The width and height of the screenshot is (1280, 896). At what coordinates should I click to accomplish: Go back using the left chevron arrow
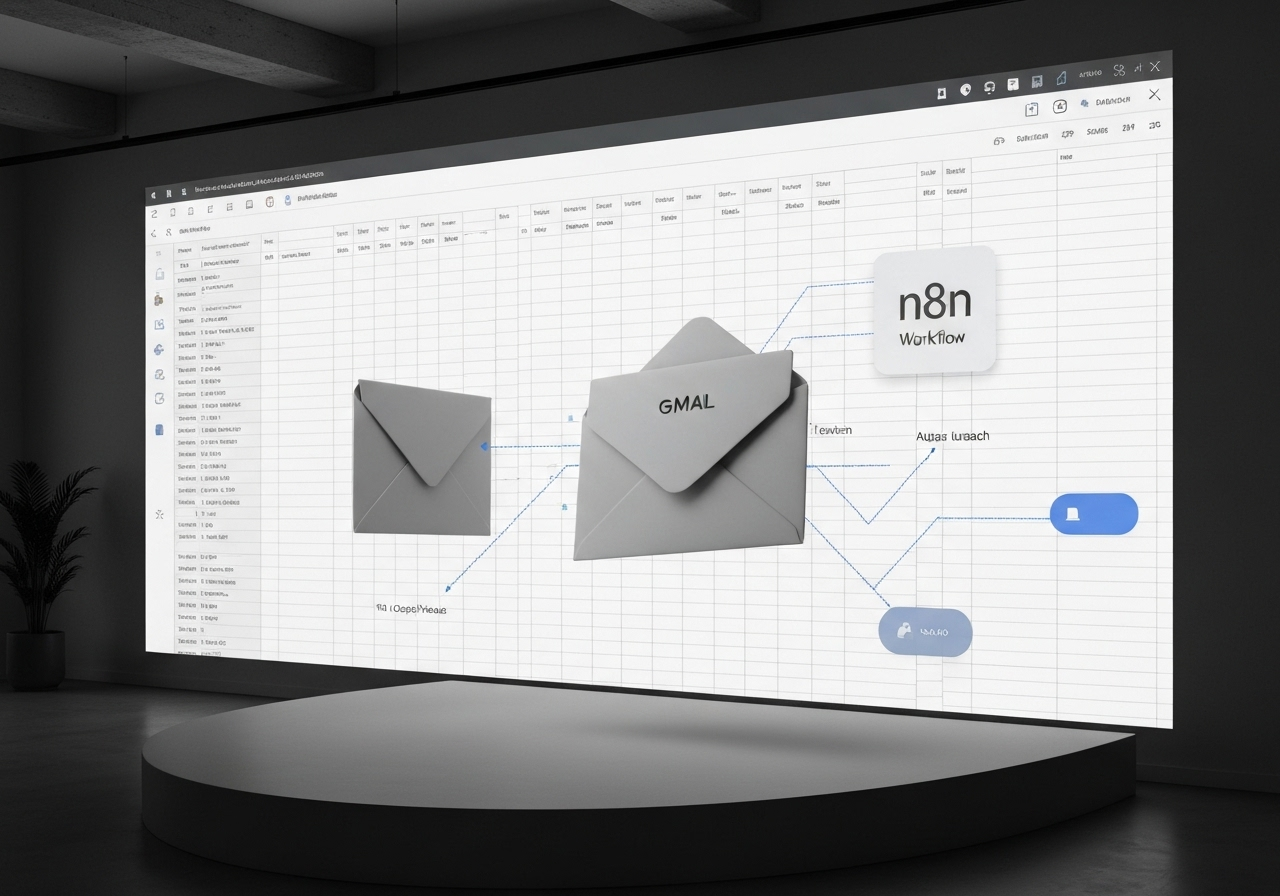point(153,233)
